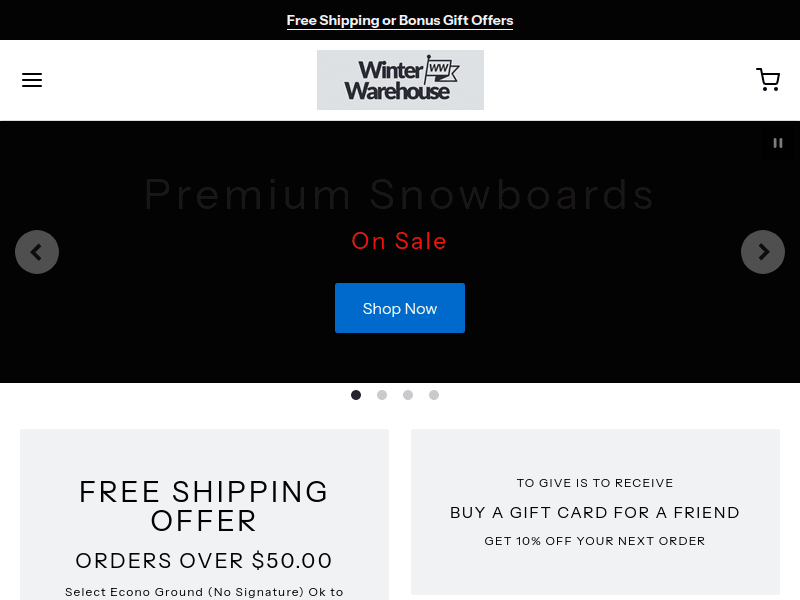Screen dimensions: 800x600
Task: Click the Premium Snowboards slide heading
Action: click(400, 194)
